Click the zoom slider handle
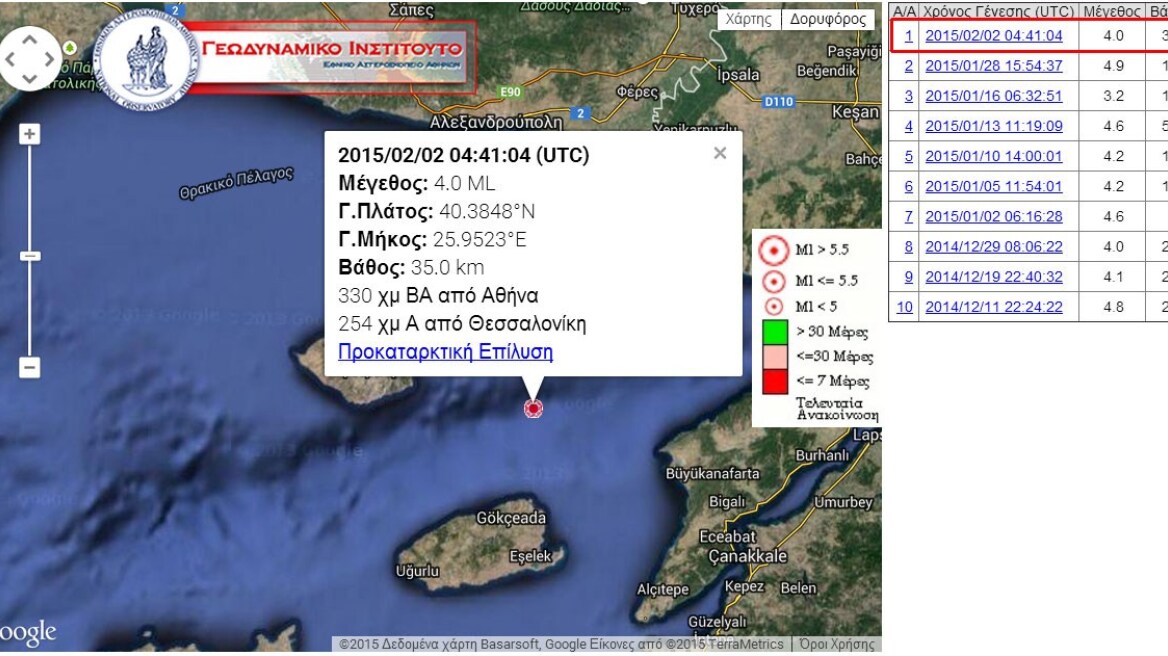This screenshot has width=1168, height=656. point(30,256)
